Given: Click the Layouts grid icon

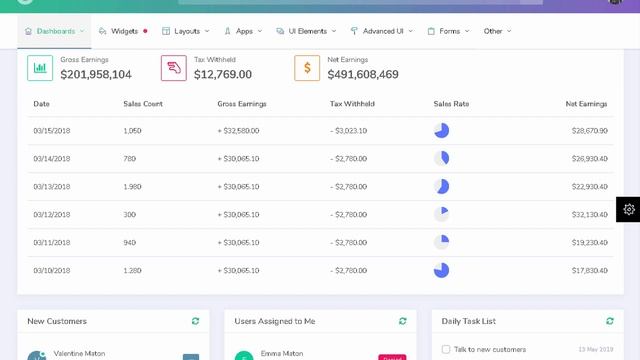Looking at the screenshot, I should 166,31.
